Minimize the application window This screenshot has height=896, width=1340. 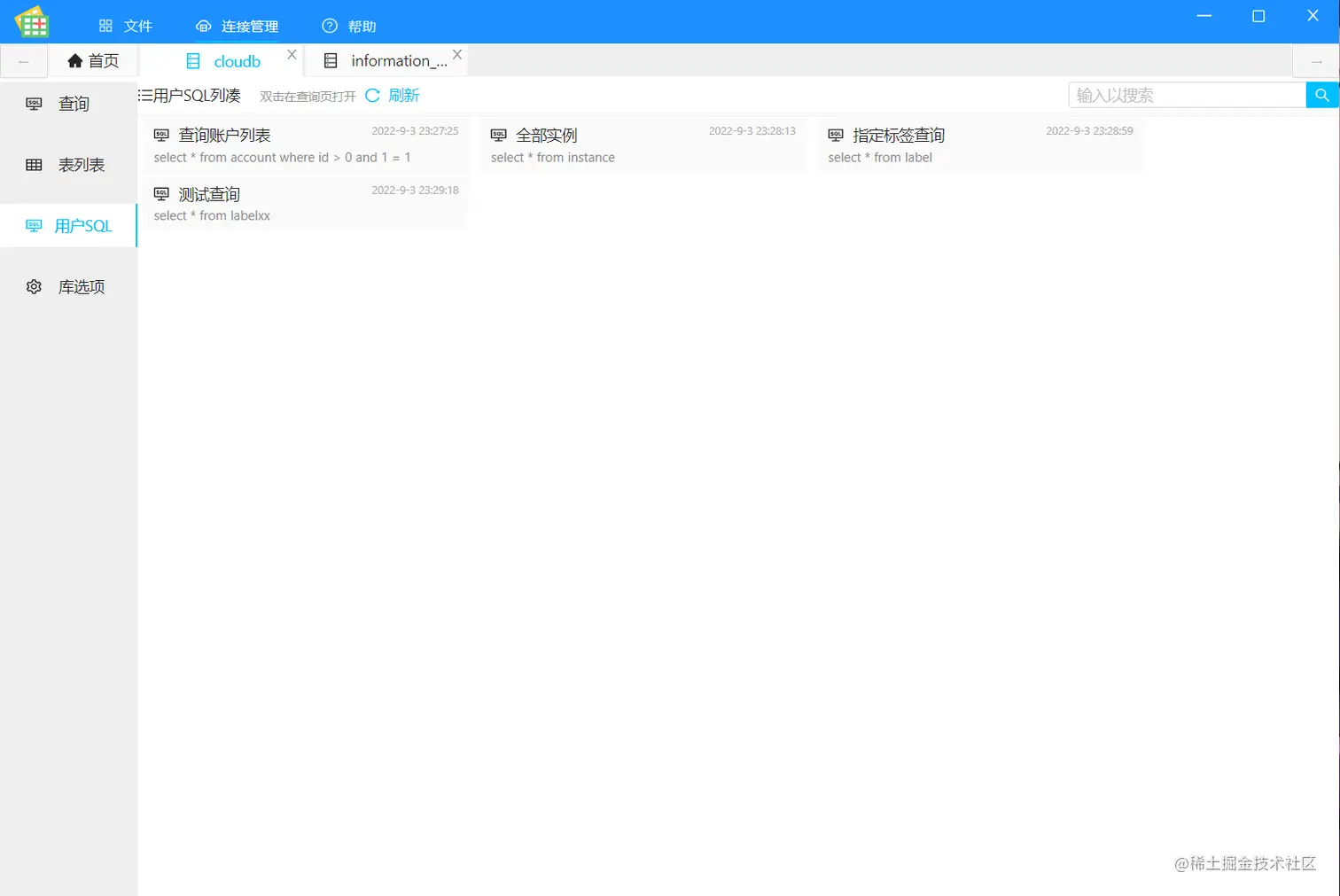[1204, 16]
